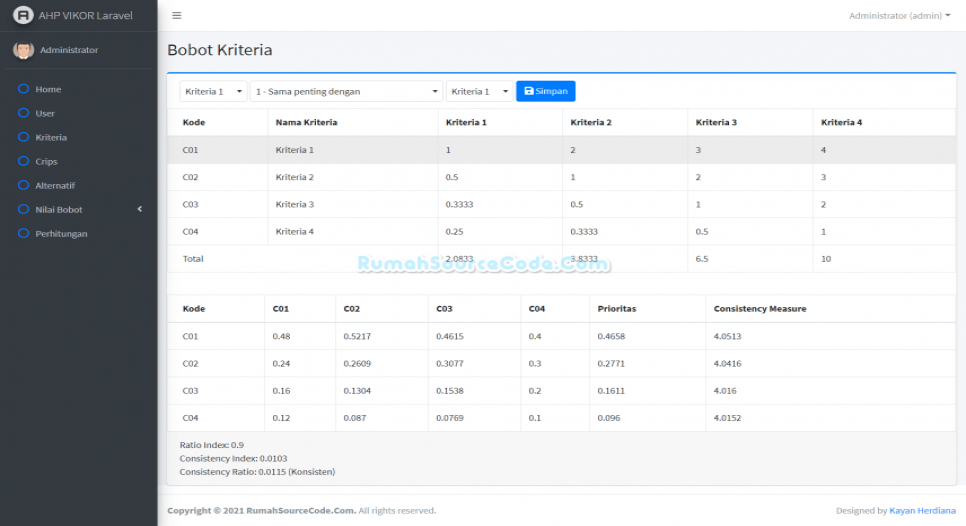Click the circle icon beside Kriteria
The image size is (966, 526).
pos(23,137)
